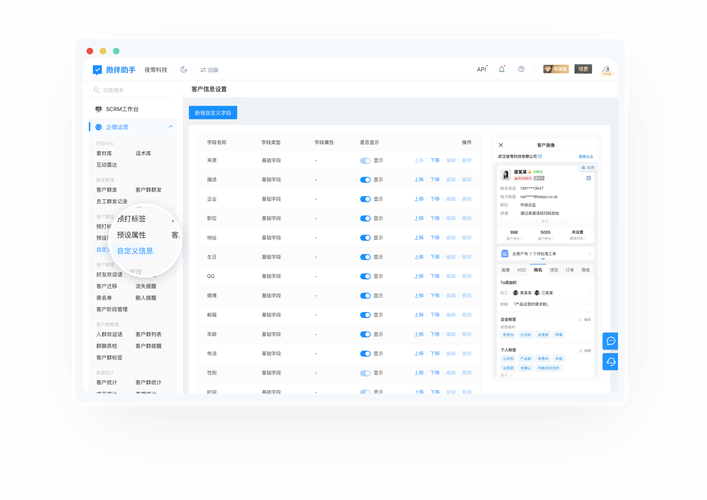Click the 更换企业 link
Viewport: 707px width, 500px height.
(586, 156)
